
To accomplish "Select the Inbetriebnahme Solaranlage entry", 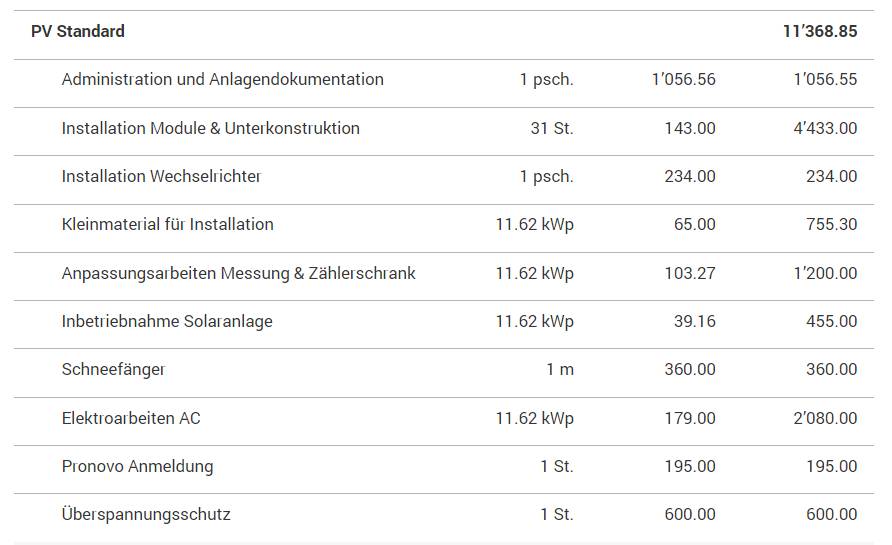I will point(167,321).
